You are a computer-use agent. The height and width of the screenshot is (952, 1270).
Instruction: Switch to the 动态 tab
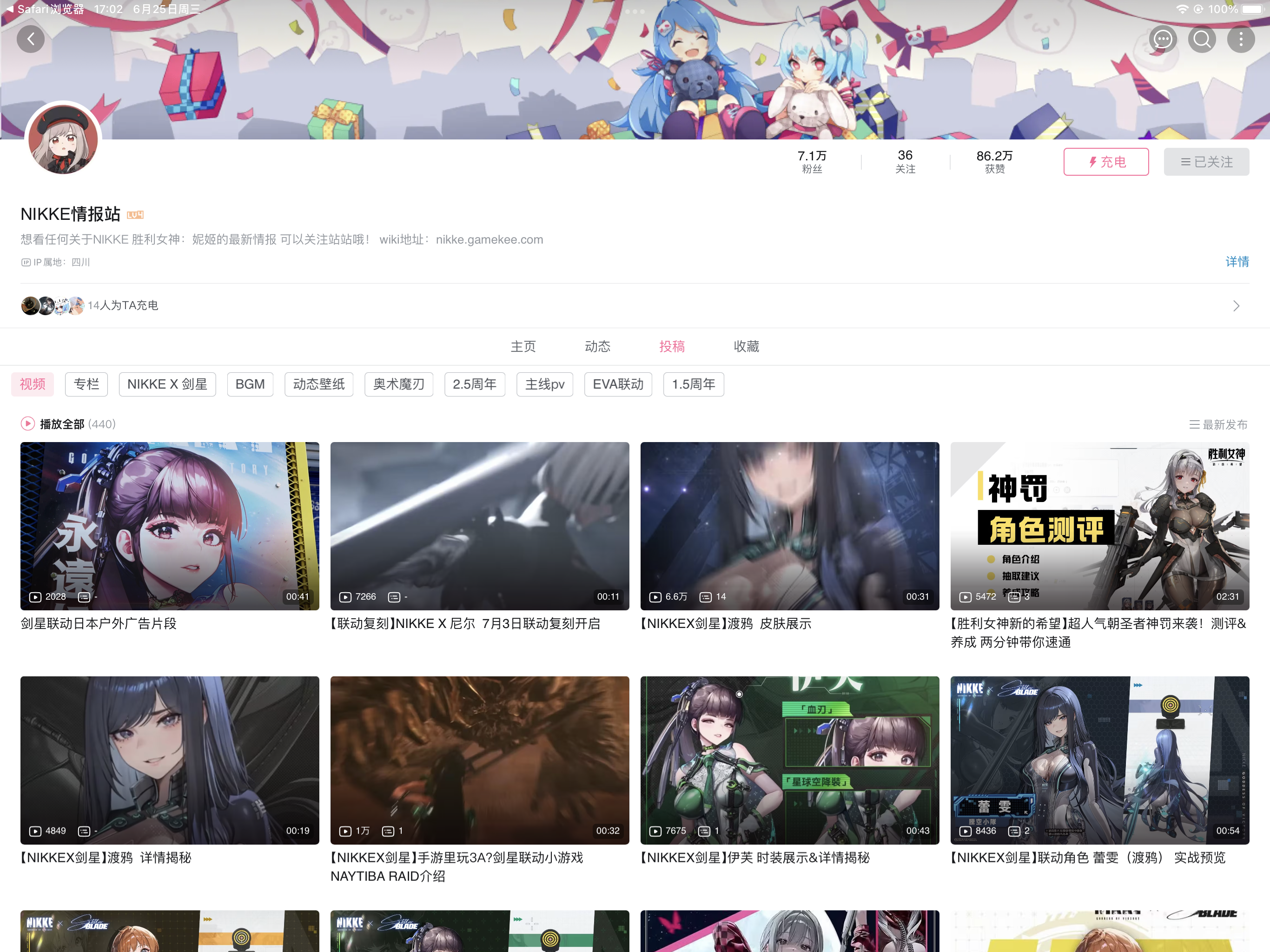pos(597,347)
